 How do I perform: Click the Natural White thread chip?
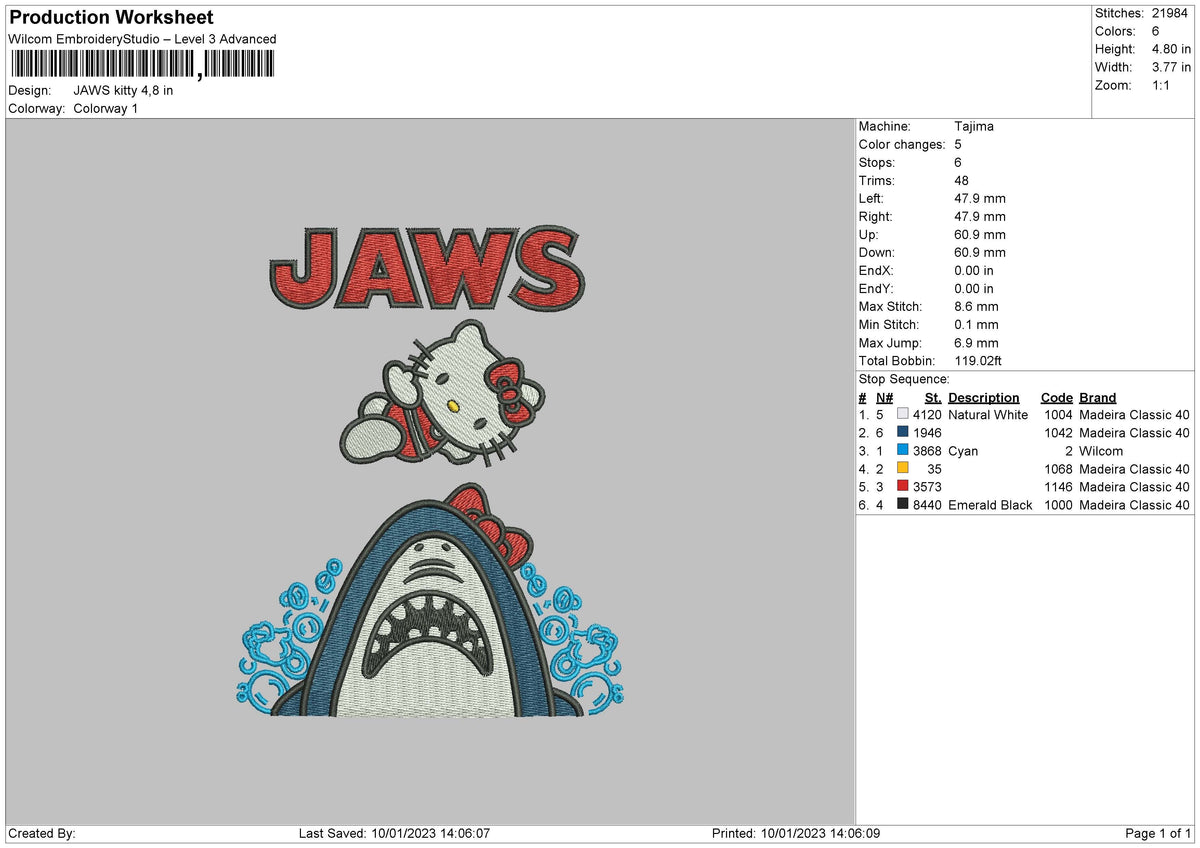pos(902,415)
